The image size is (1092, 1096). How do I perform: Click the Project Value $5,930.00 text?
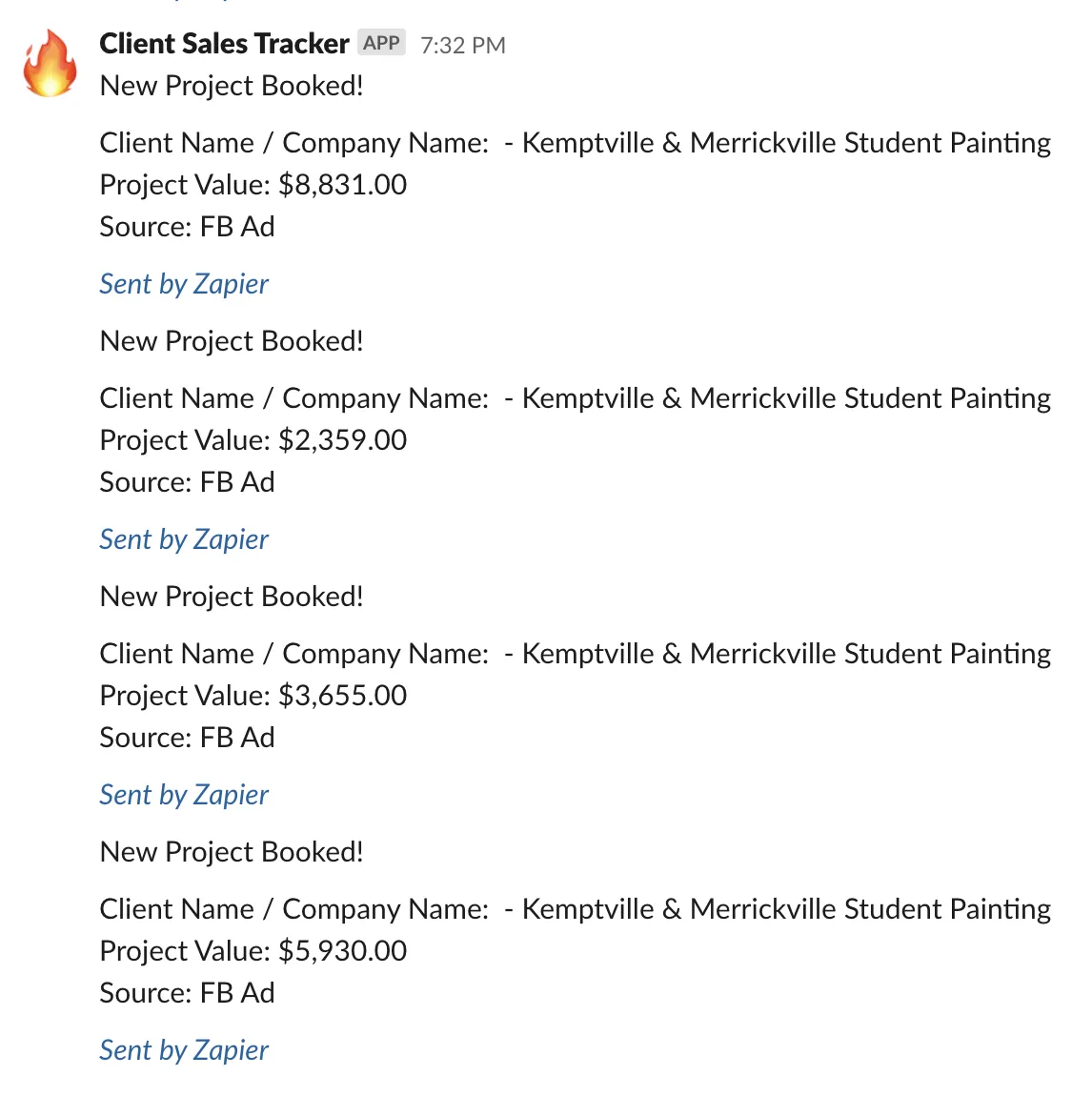pyautogui.click(x=253, y=951)
